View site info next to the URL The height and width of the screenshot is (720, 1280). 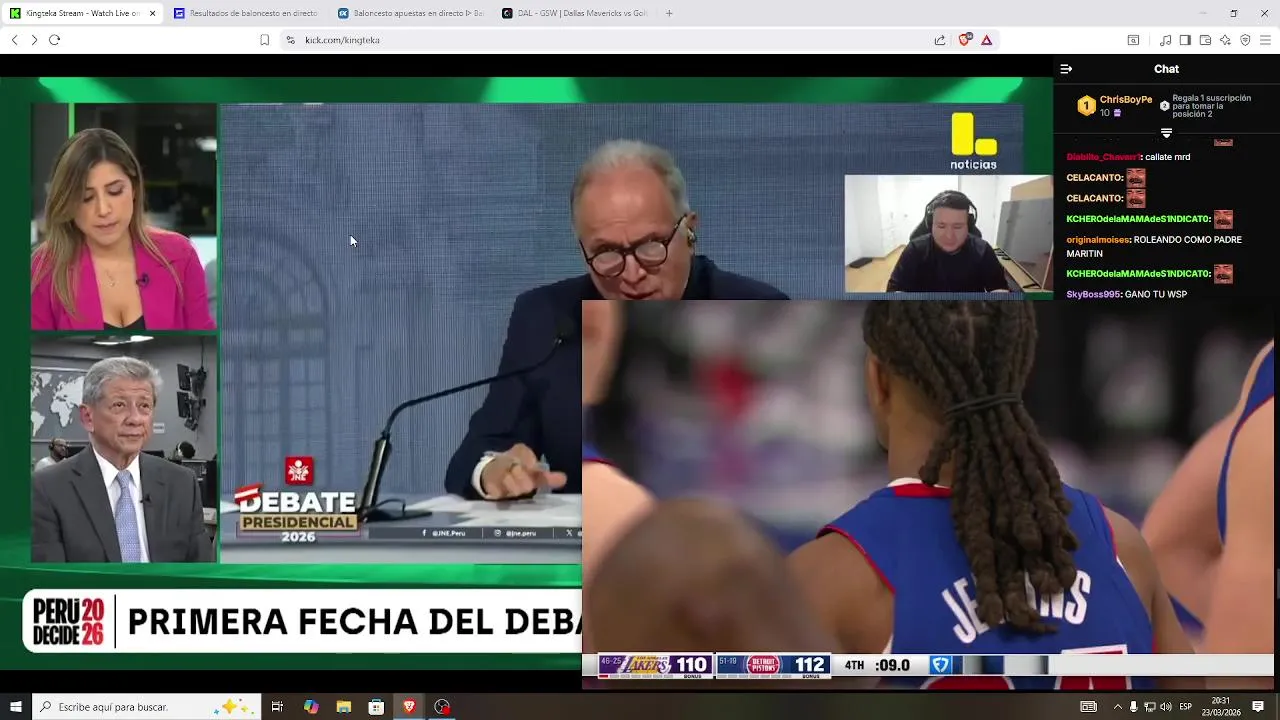pyautogui.click(x=290, y=40)
